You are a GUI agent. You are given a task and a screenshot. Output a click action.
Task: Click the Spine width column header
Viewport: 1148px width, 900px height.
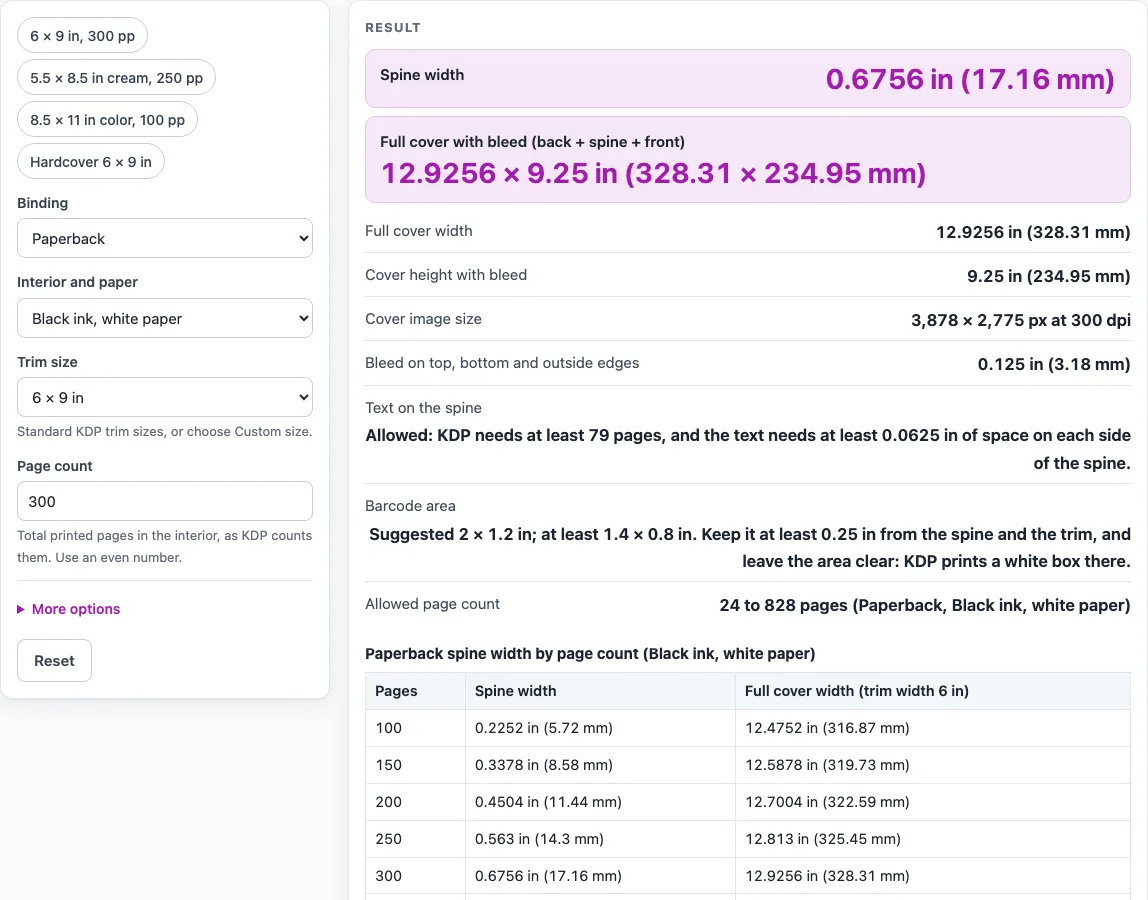[515, 691]
